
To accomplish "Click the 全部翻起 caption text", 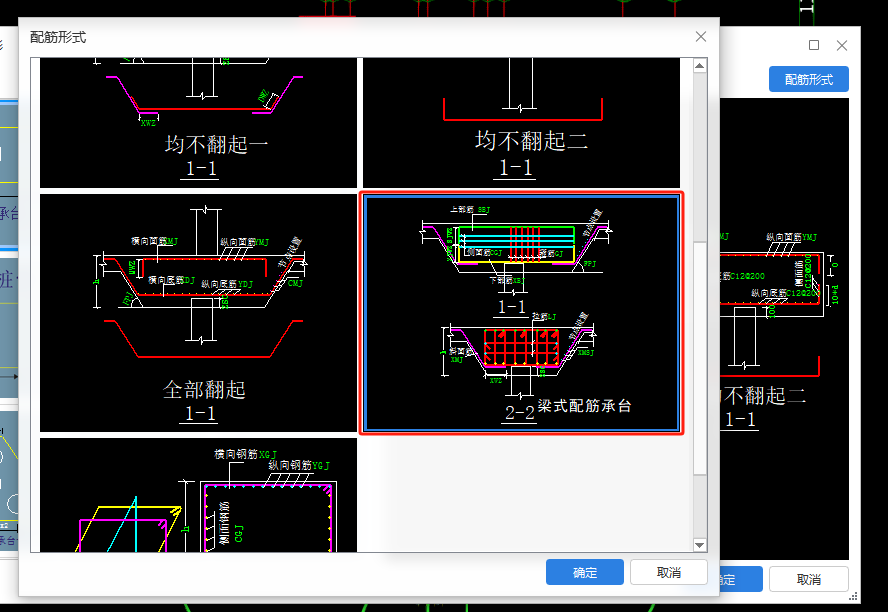I will pos(204,390).
